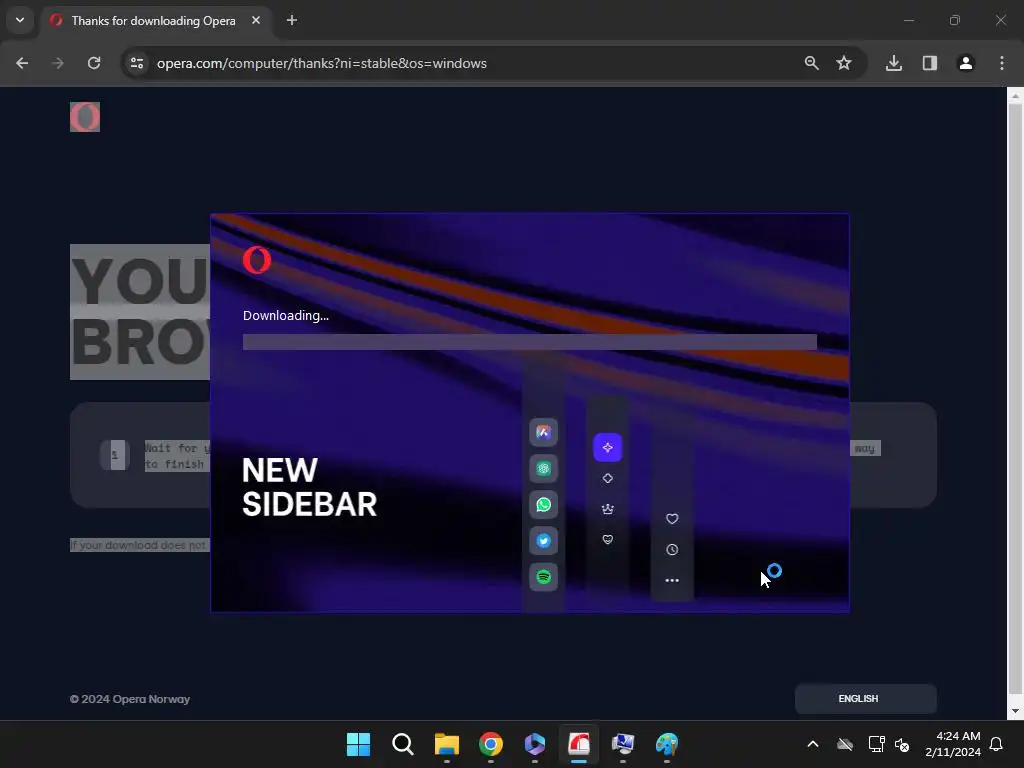Bookmark this page with the star icon

point(844,63)
